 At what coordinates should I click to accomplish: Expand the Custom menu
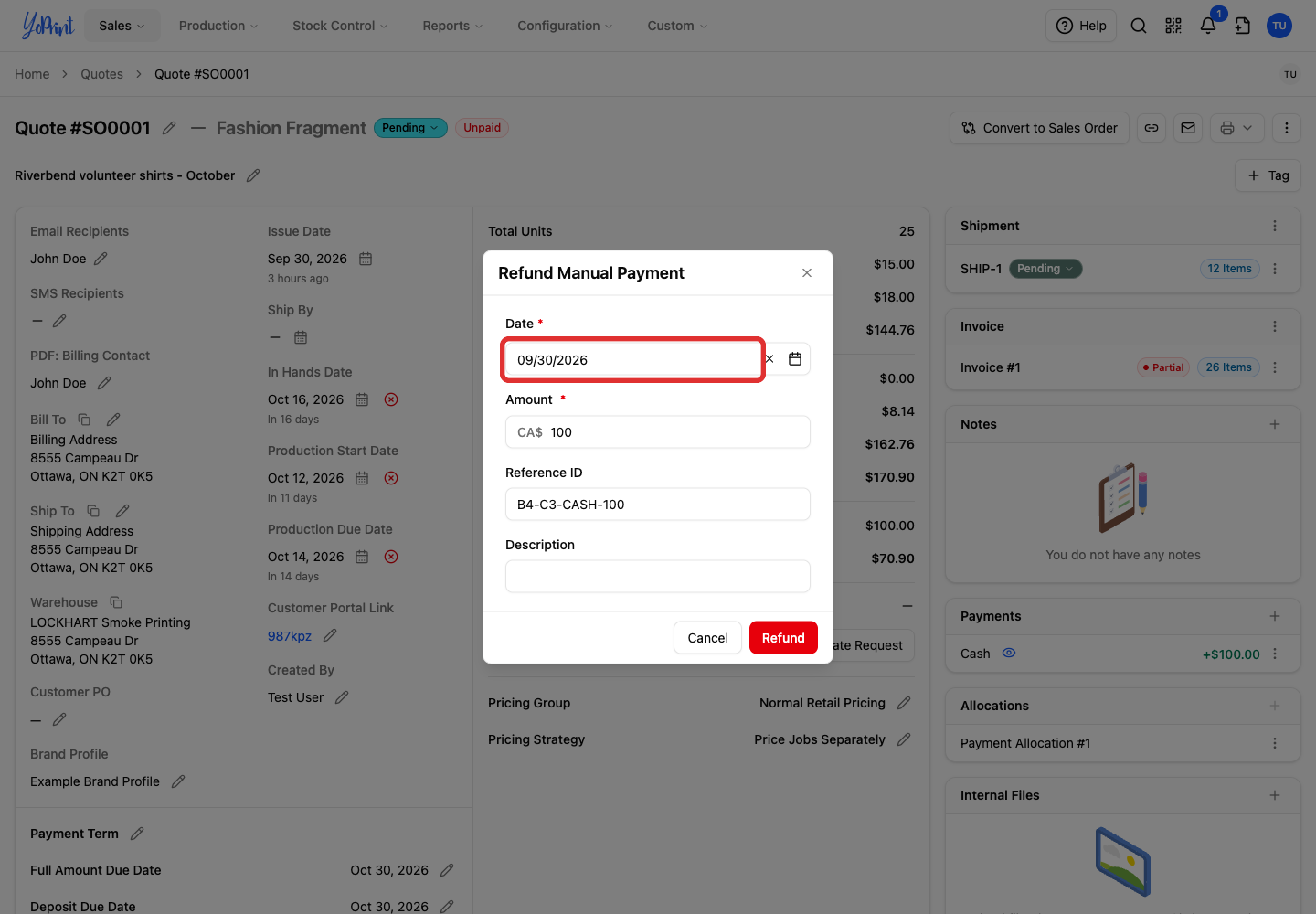(x=677, y=26)
